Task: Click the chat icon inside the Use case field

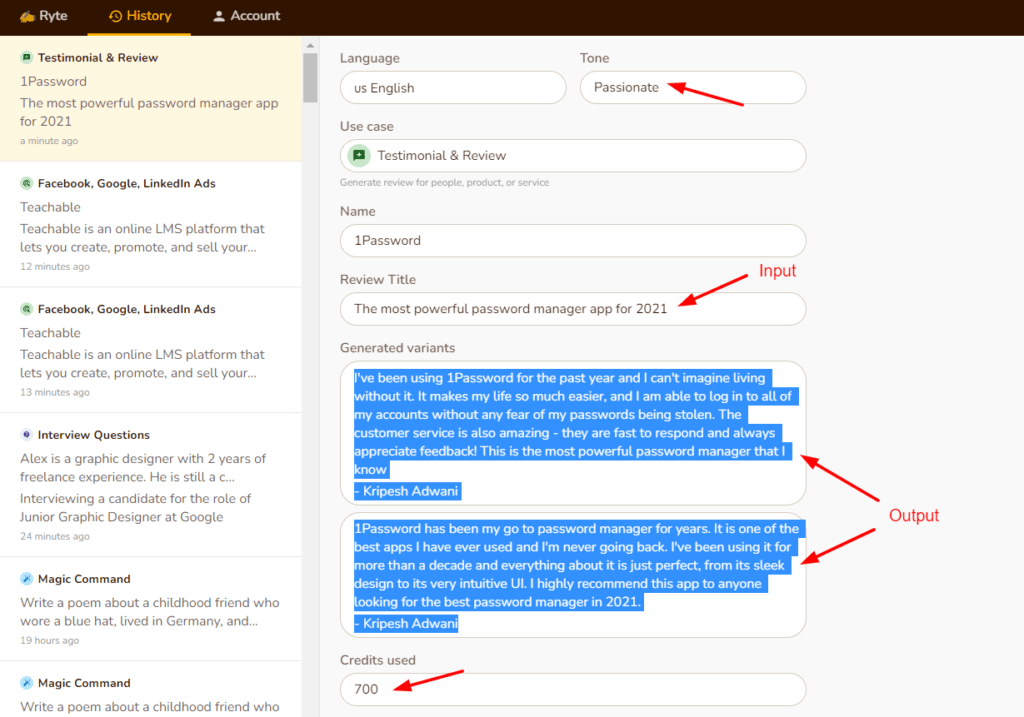Action: [359, 156]
